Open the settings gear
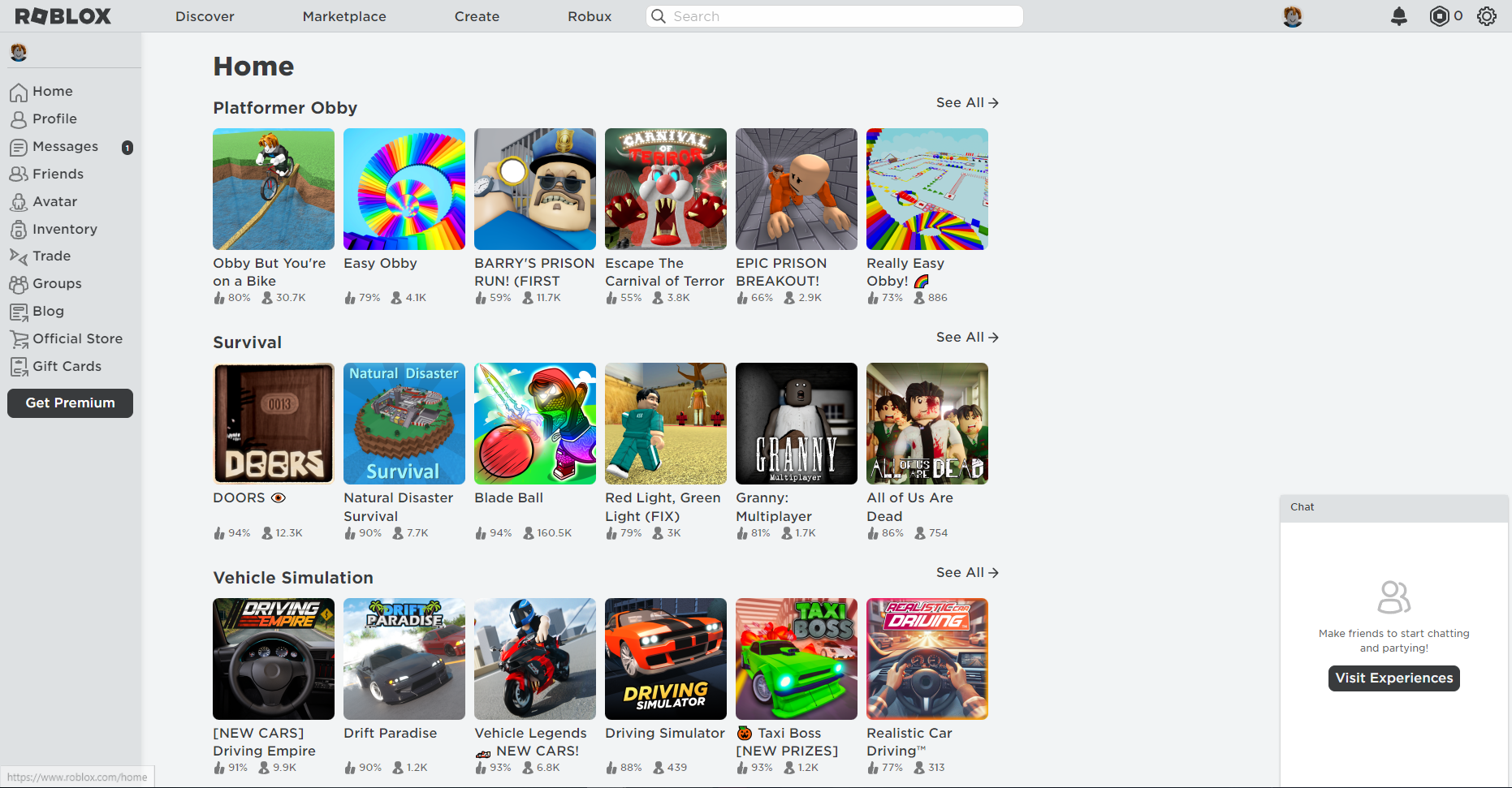This screenshot has height=788, width=1512. (1486, 16)
